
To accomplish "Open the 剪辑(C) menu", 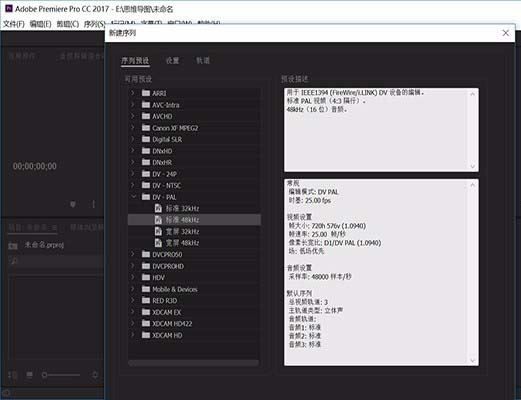I will [x=68, y=24].
